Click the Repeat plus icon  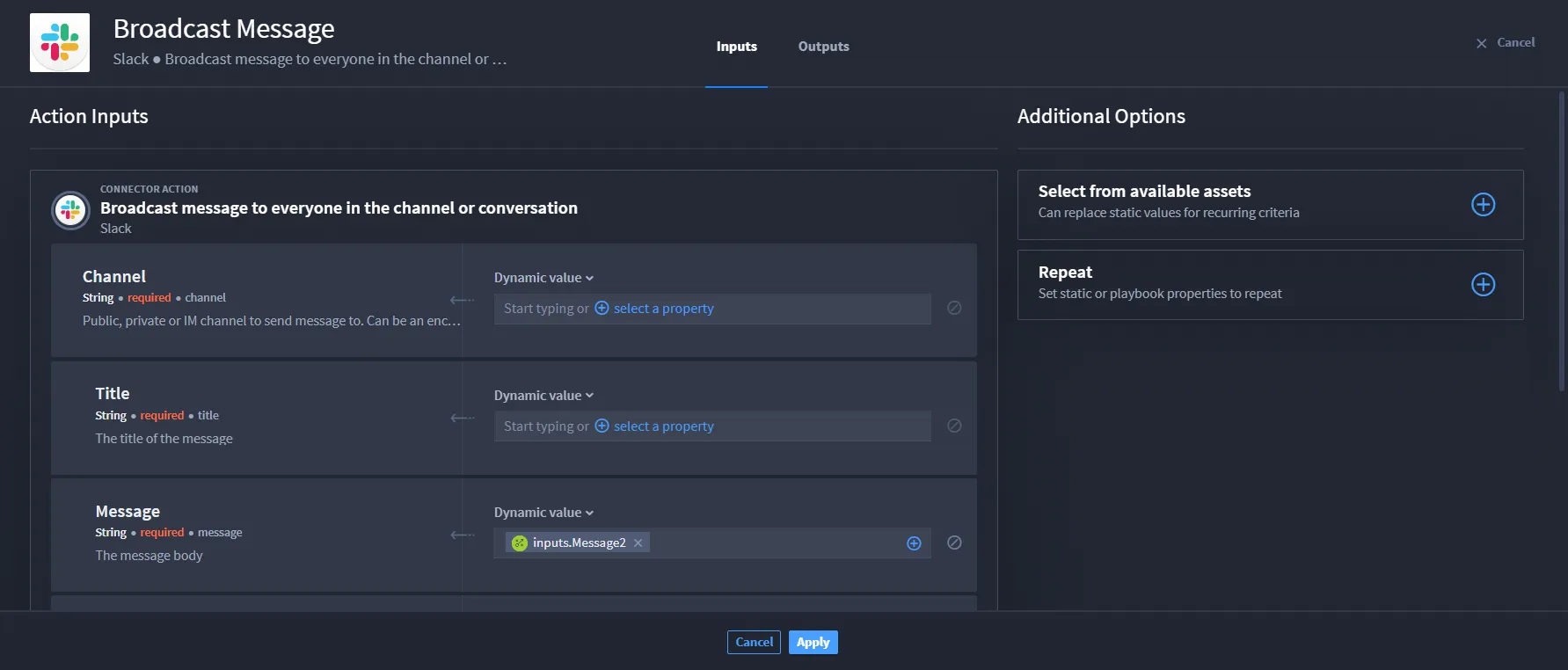(x=1483, y=284)
